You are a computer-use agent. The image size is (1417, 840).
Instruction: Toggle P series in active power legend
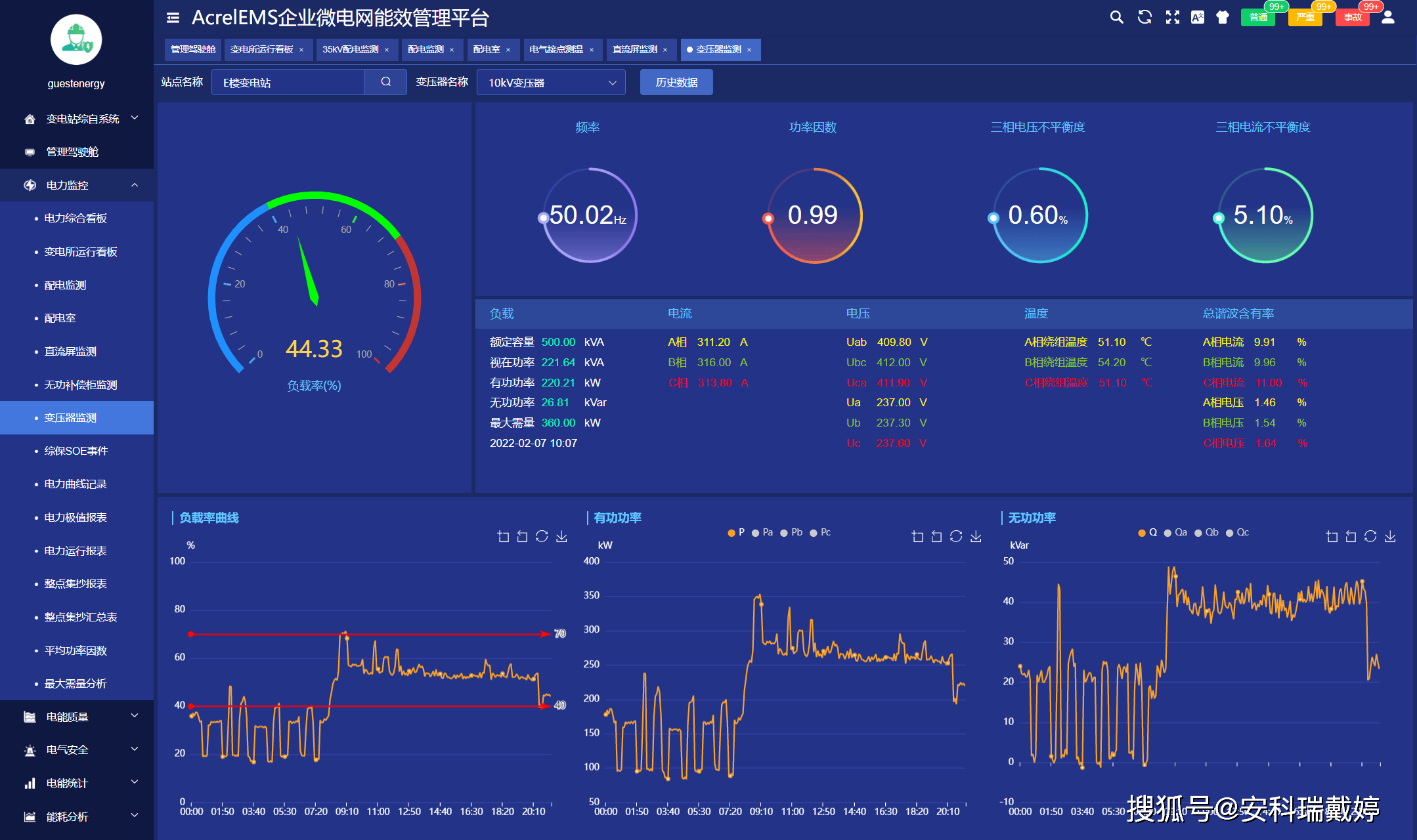click(x=736, y=532)
